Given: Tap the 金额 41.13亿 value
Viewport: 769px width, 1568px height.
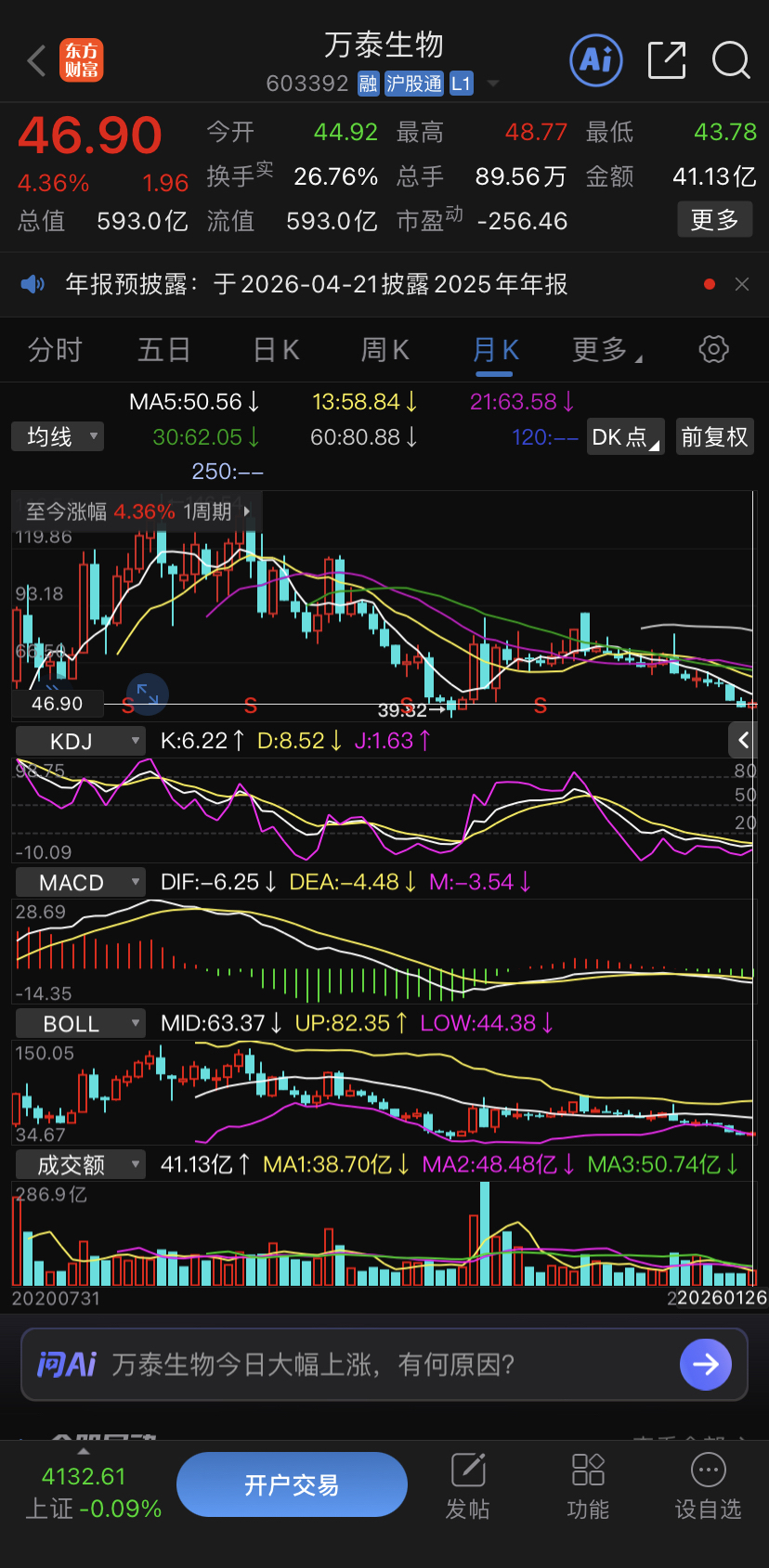Looking at the screenshot, I should pos(714,176).
